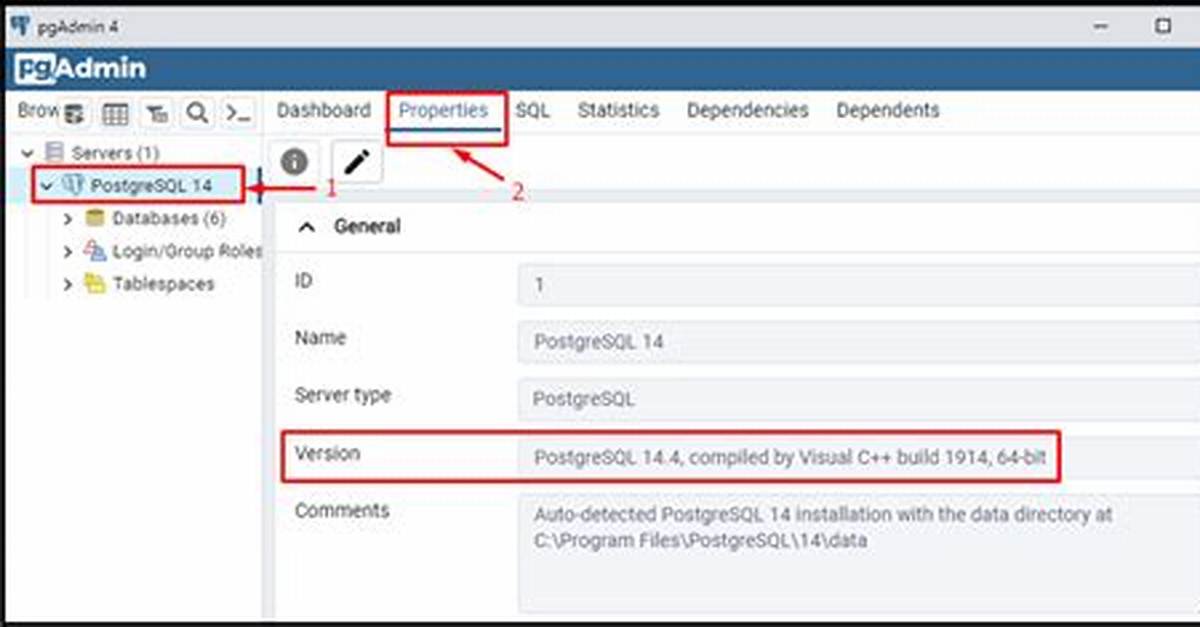This screenshot has width=1200, height=627.
Task: Click the Server type field
Action: [x=859, y=399]
